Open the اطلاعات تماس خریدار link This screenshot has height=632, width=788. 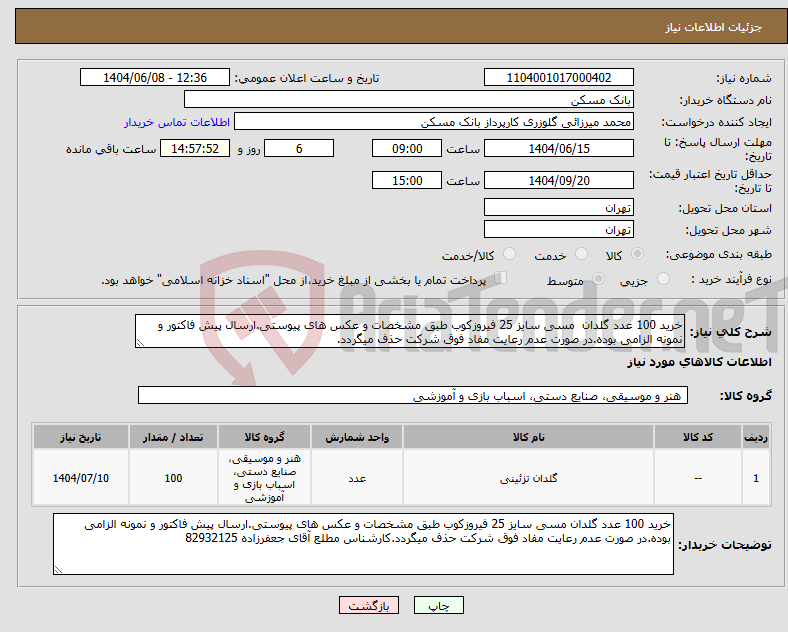(177, 122)
